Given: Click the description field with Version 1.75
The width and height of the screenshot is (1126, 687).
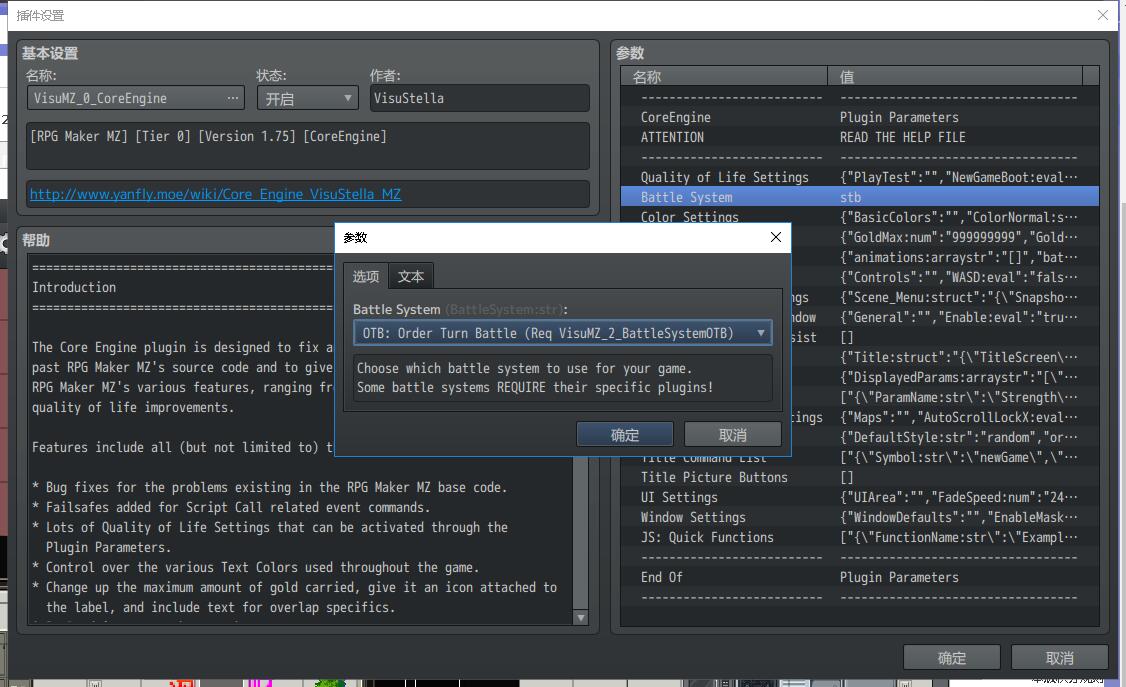Looking at the screenshot, I should coord(308,146).
